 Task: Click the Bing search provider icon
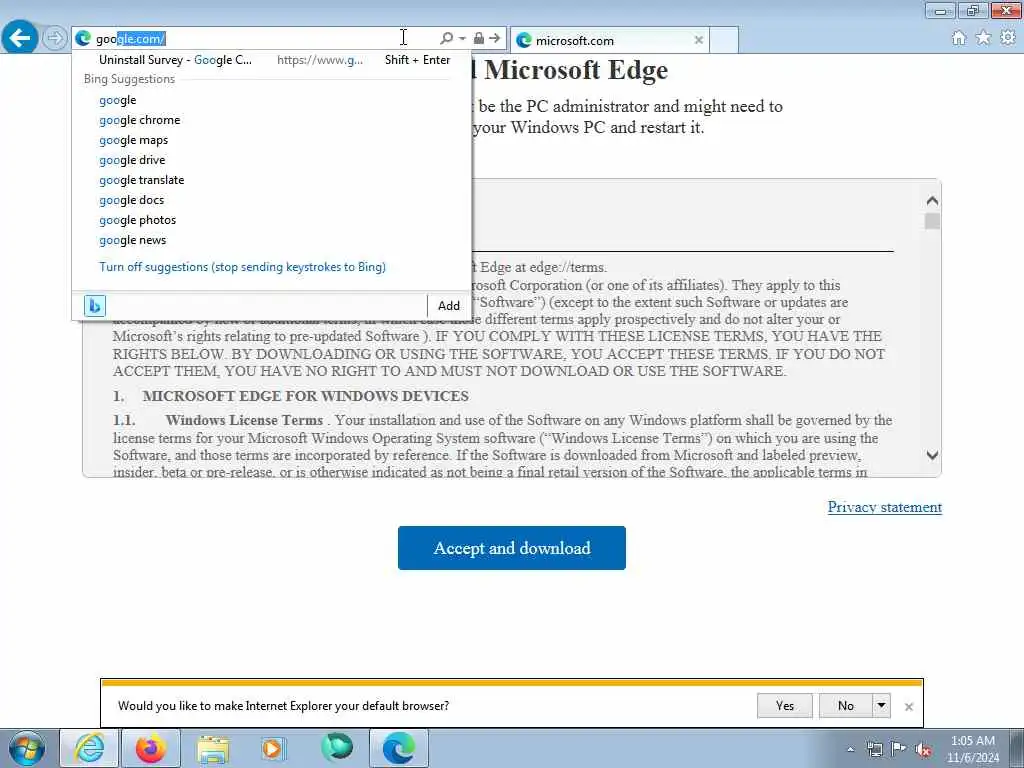click(x=95, y=306)
